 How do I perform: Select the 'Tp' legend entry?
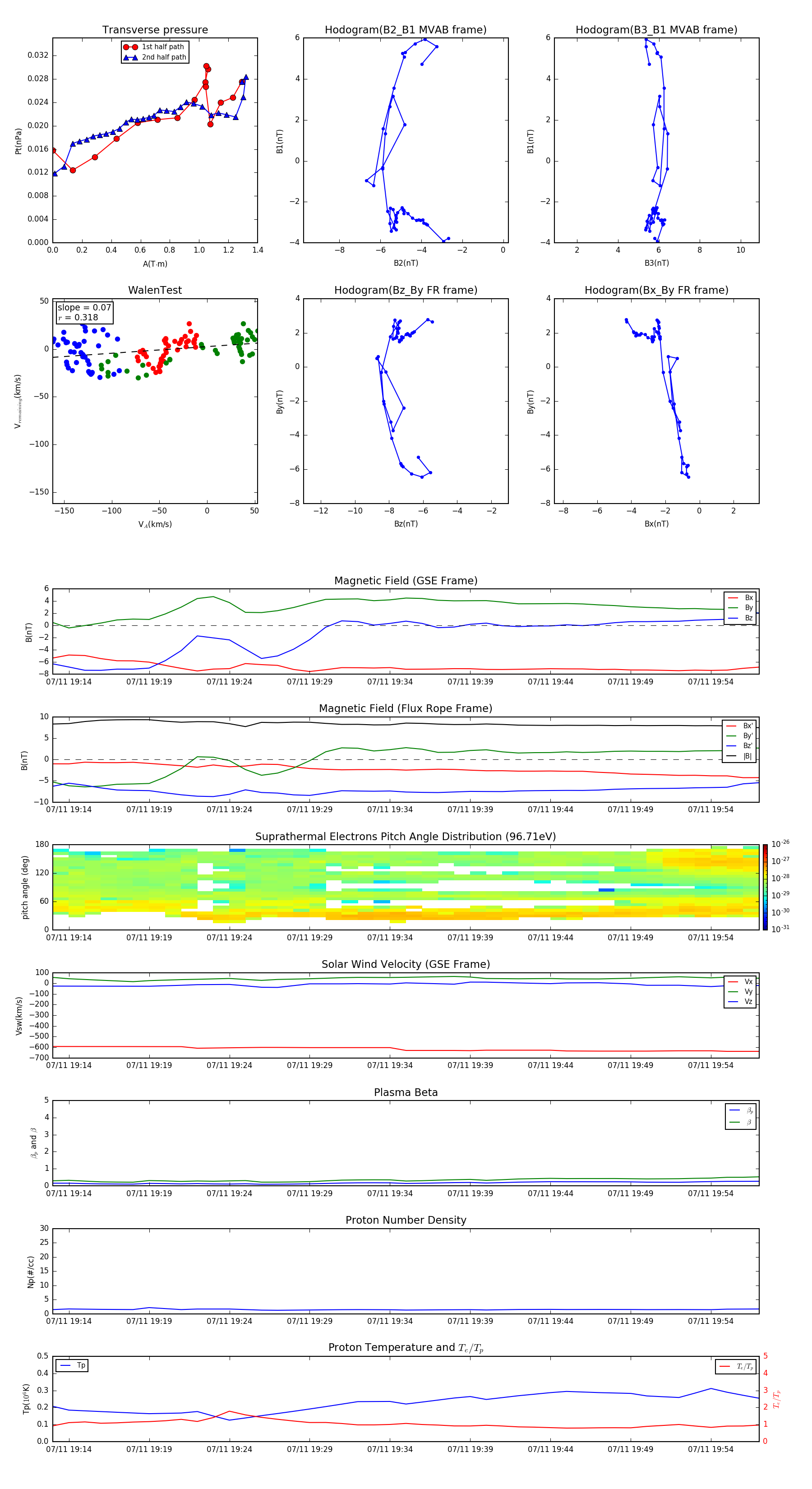click(72, 1365)
